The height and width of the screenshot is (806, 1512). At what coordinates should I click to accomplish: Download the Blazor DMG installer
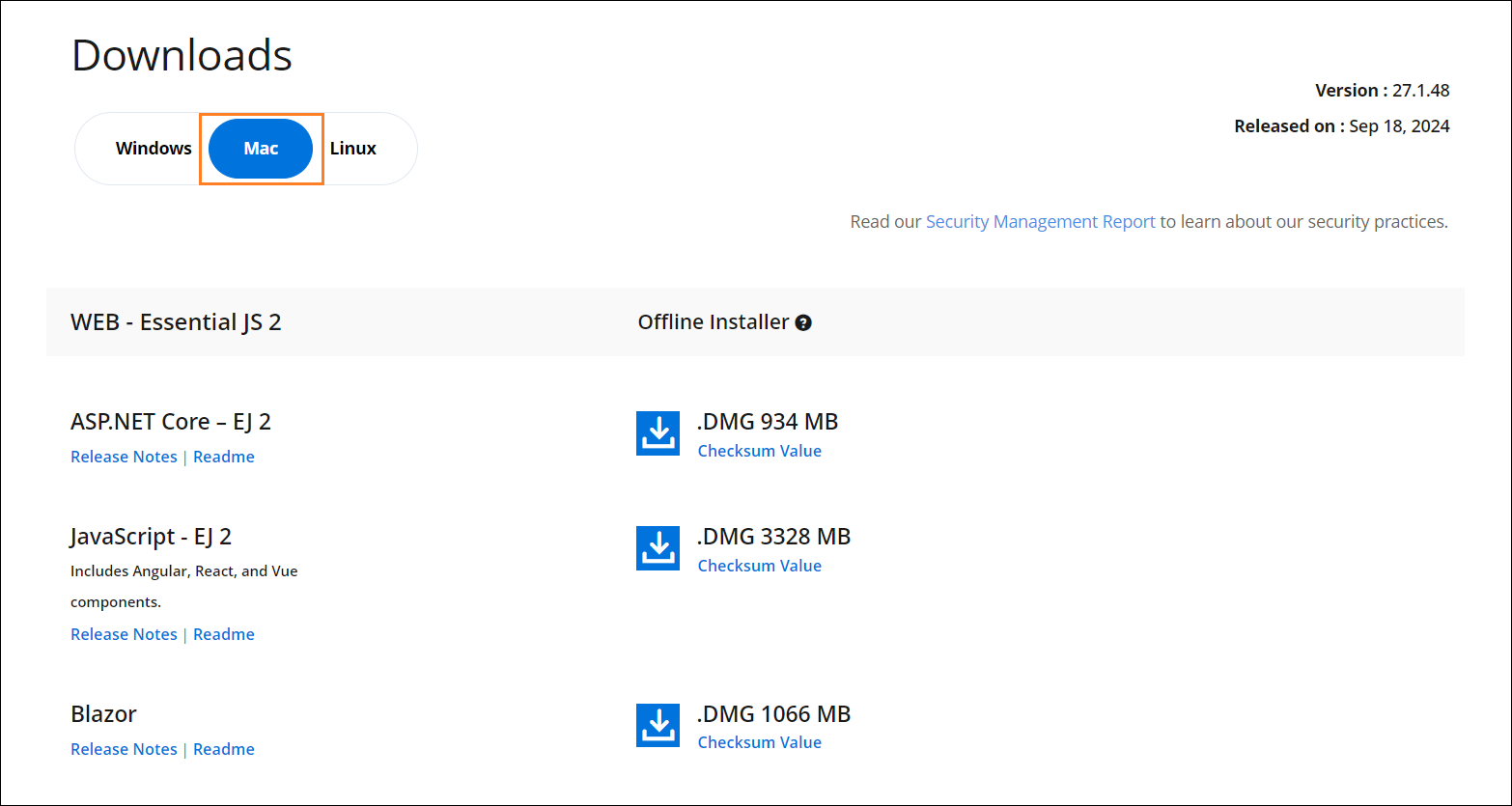pyautogui.click(x=658, y=725)
